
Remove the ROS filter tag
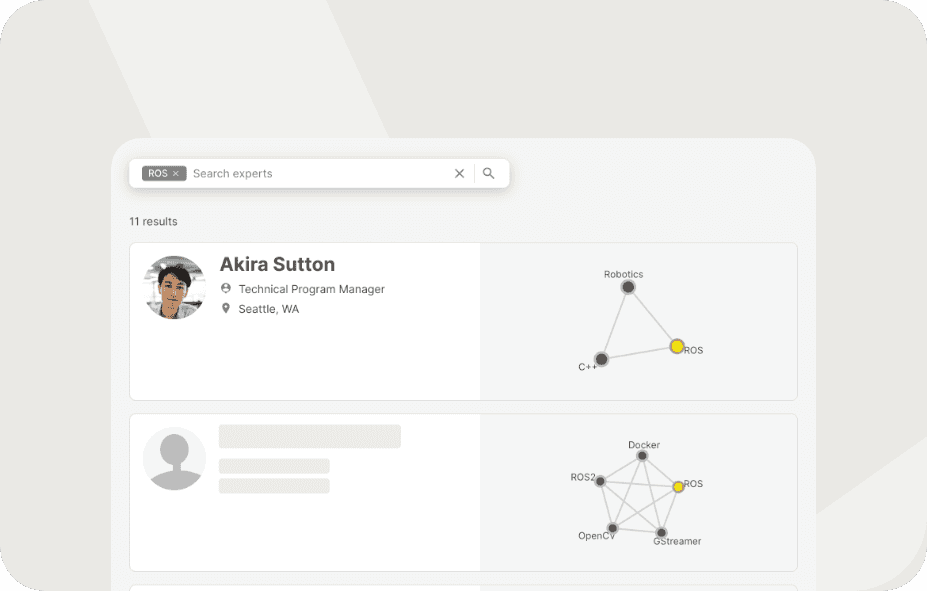point(176,174)
